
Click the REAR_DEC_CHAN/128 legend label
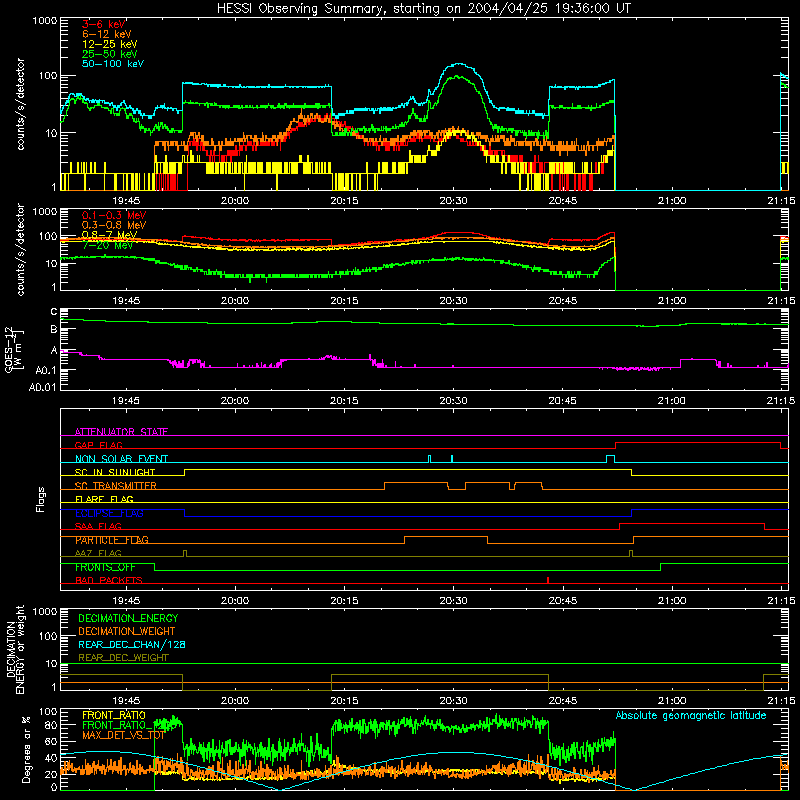click(132, 644)
